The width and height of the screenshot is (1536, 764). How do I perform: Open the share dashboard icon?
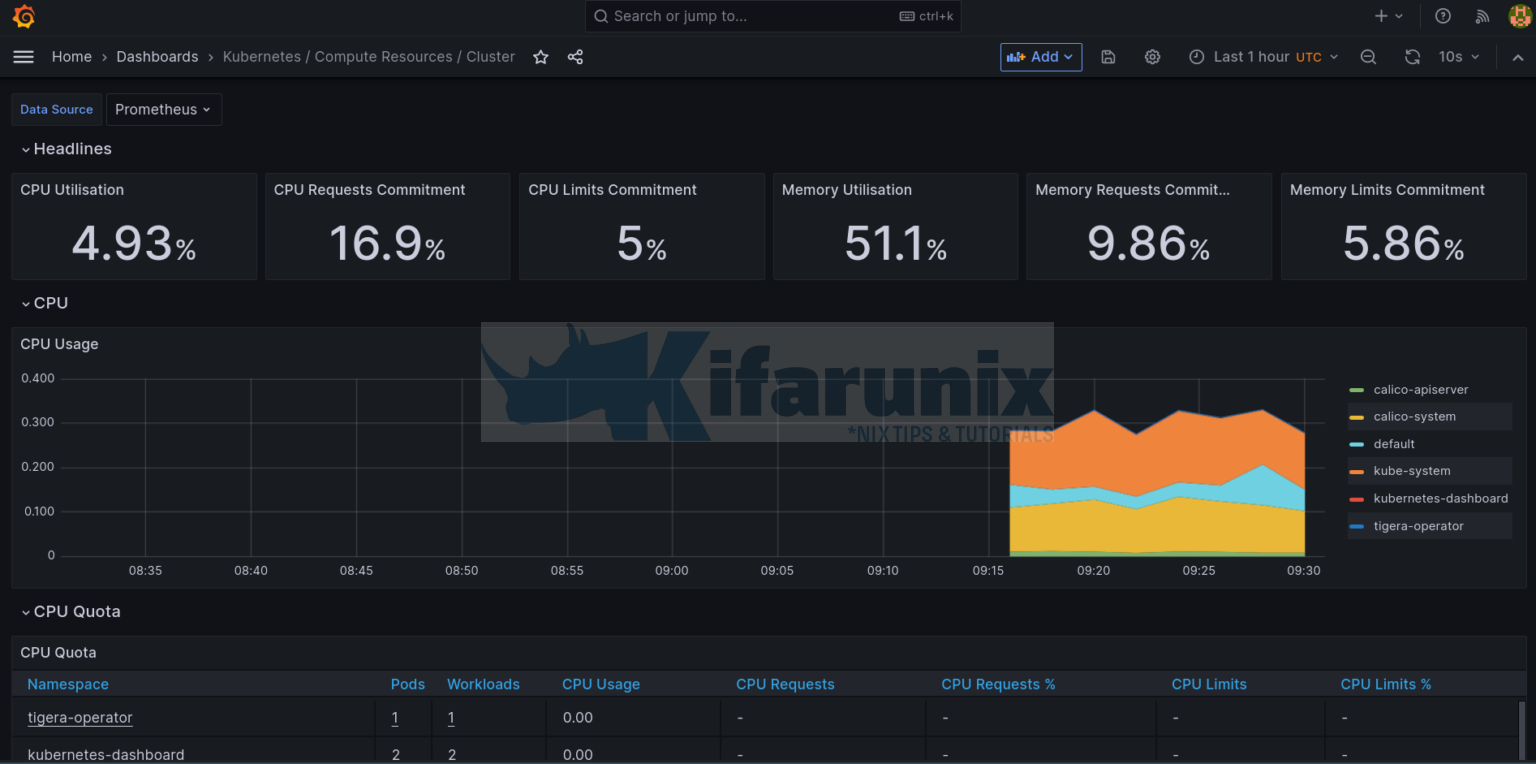click(575, 57)
